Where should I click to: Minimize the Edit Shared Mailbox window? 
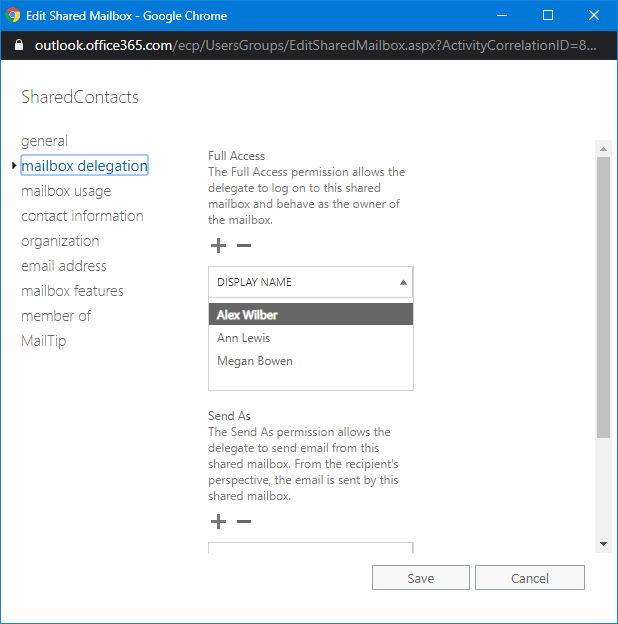tap(502, 16)
